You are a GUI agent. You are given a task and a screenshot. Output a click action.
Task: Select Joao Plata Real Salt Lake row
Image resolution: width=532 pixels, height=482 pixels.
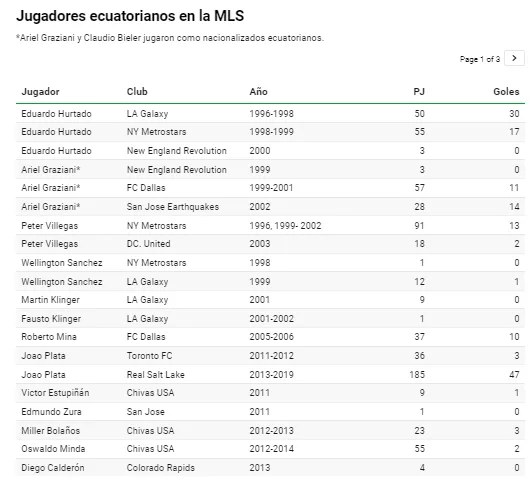(x=270, y=374)
